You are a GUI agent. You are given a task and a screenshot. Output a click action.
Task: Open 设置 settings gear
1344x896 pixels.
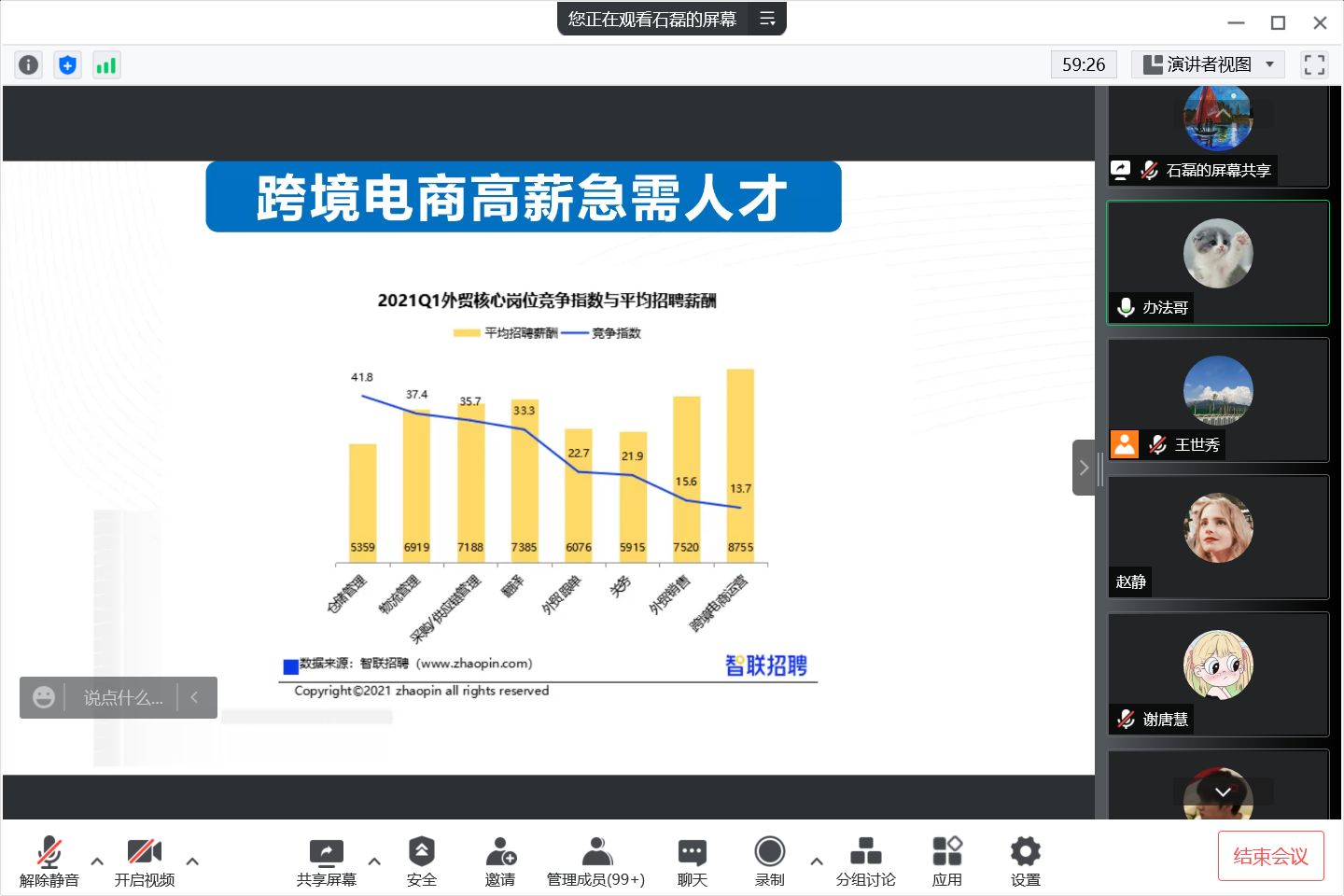(1025, 861)
